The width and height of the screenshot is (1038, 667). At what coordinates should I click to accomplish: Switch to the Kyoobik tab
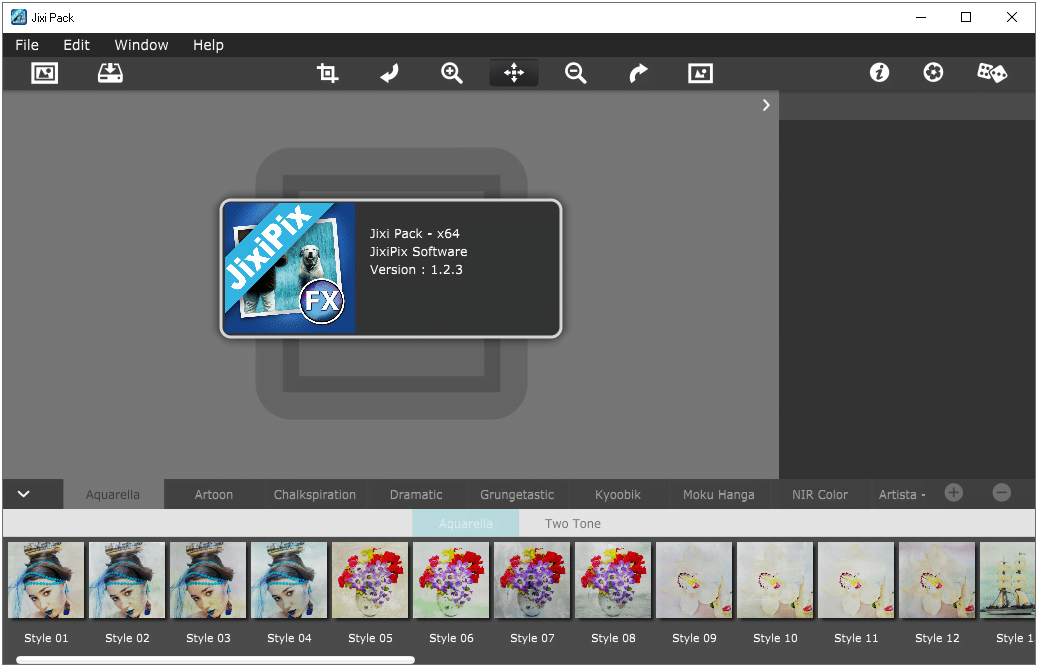618,495
